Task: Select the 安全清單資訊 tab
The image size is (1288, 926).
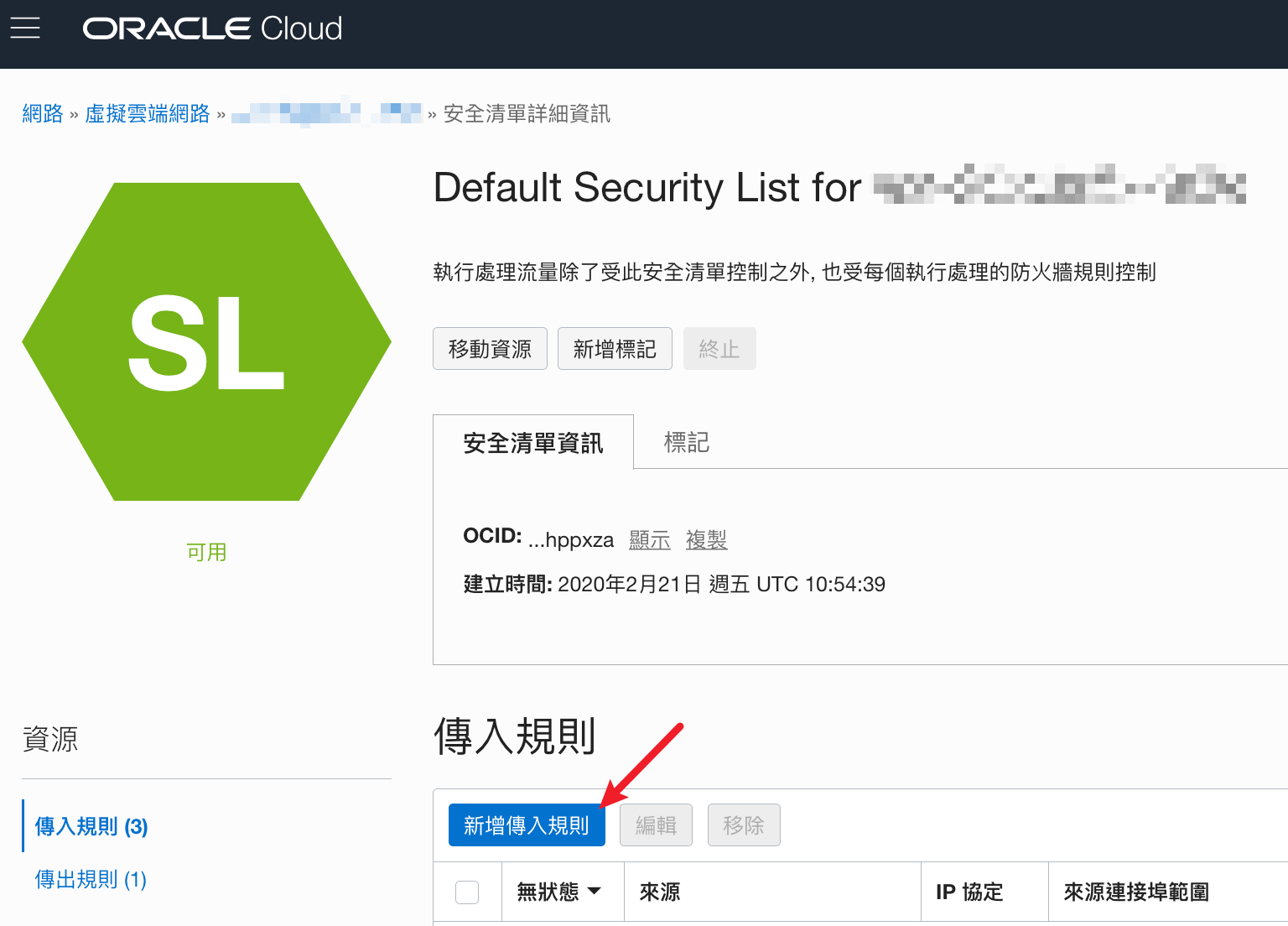Action: pyautogui.click(x=533, y=442)
